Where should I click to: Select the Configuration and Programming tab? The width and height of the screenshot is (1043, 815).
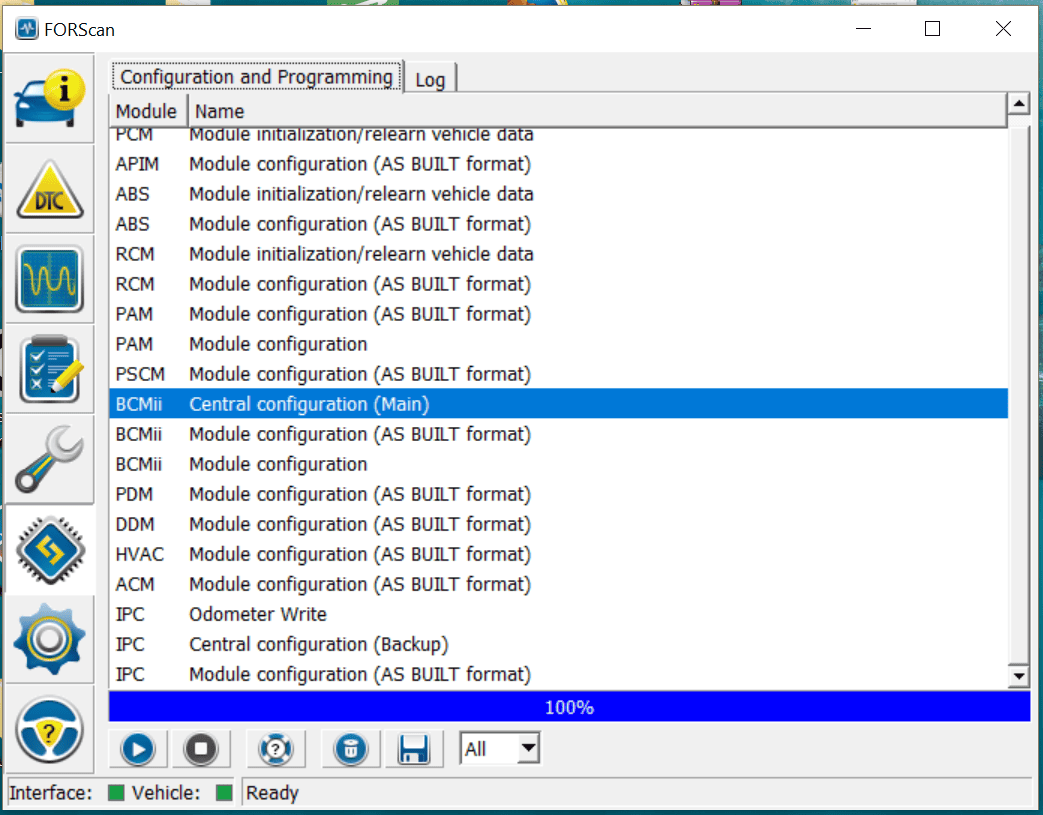pos(257,77)
